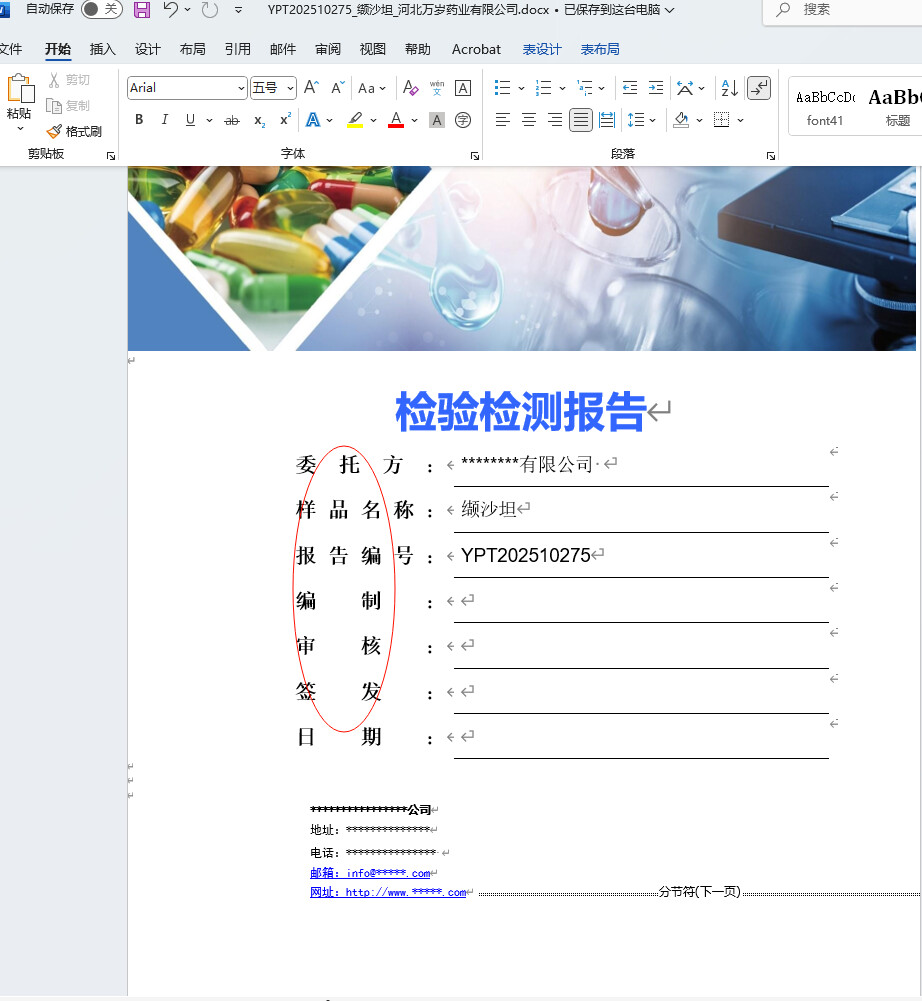Click the phonetic guide (wén) icon
The image size is (922, 1001).
437,87
